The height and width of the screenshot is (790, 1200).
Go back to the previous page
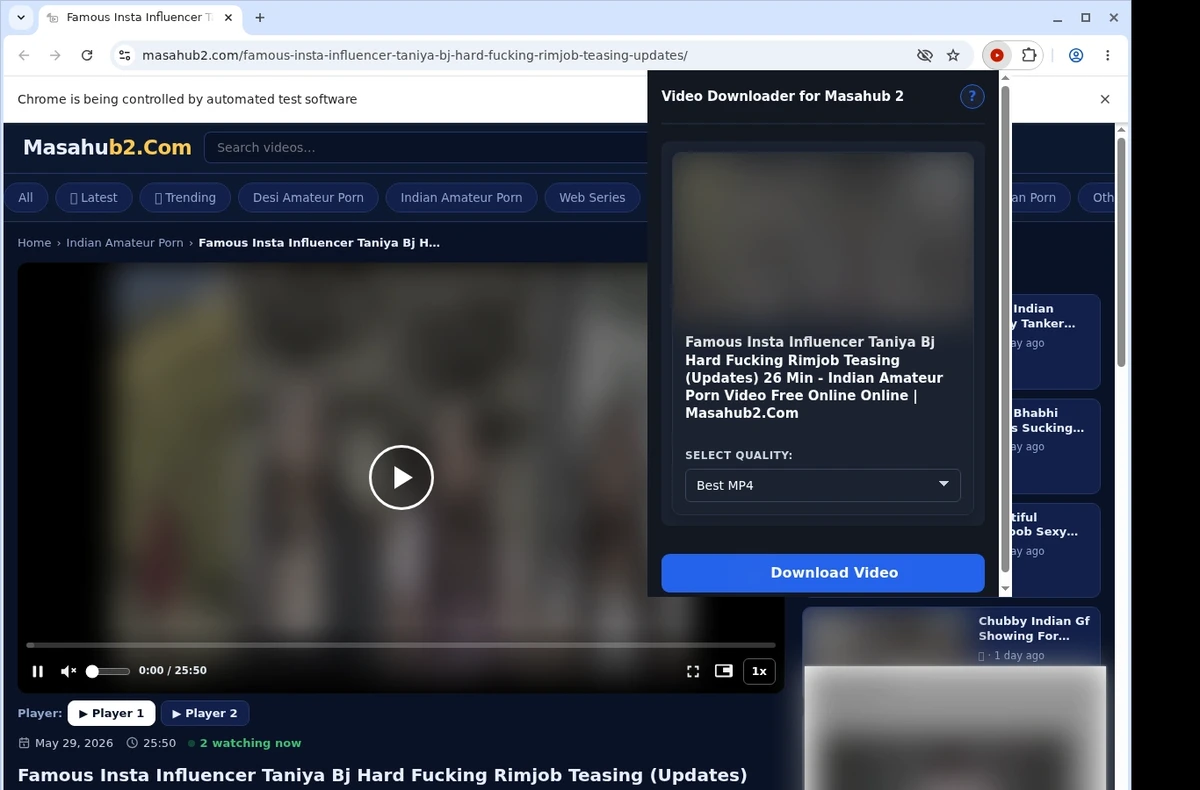24,56
